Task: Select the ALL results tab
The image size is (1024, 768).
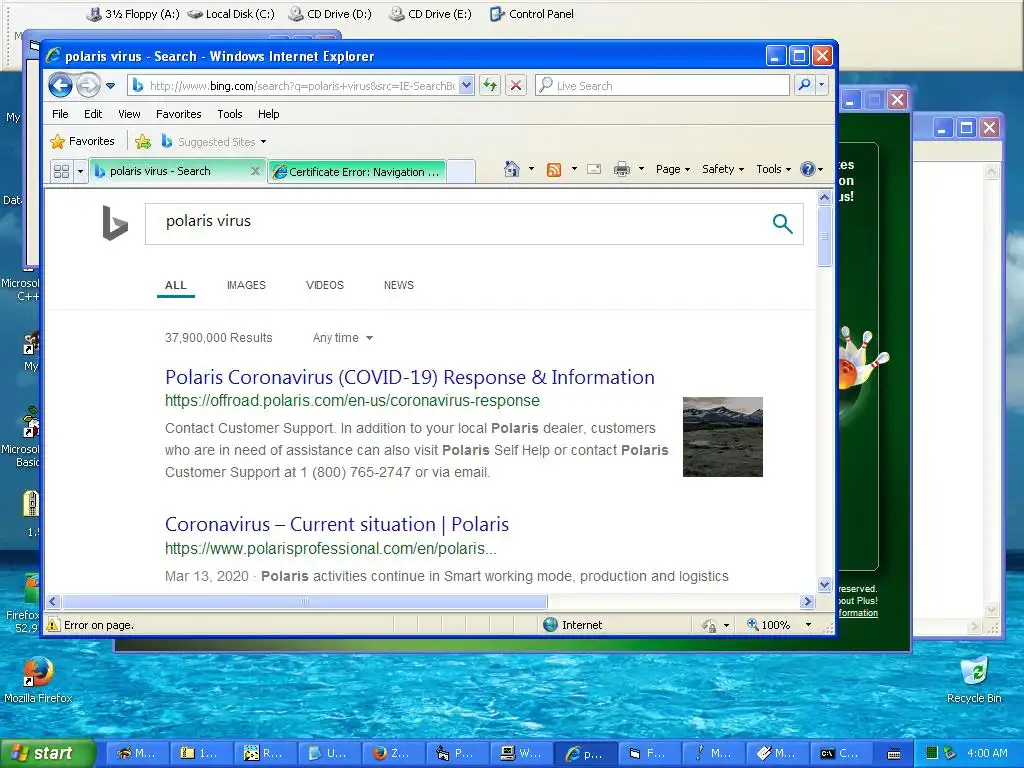Action: pos(176,285)
